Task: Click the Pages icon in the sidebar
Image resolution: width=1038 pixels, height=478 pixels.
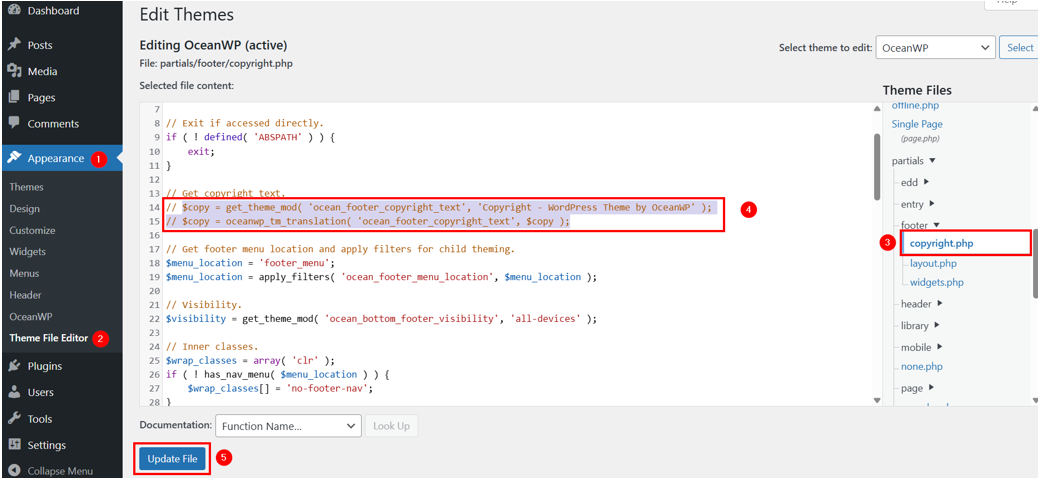Action: [x=13, y=97]
